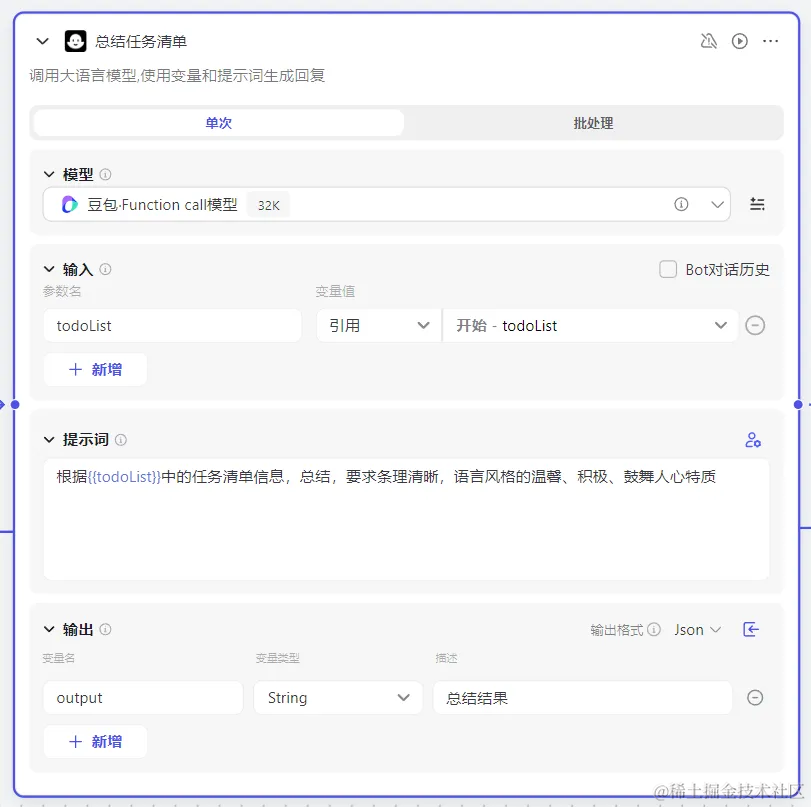Click the import output icon beside Json
The height and width of the screenshot is (807, 811).
coord(750,629)
